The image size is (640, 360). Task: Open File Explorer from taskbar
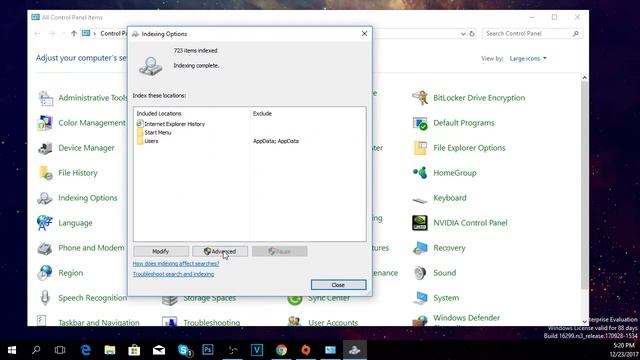point(110,350)
